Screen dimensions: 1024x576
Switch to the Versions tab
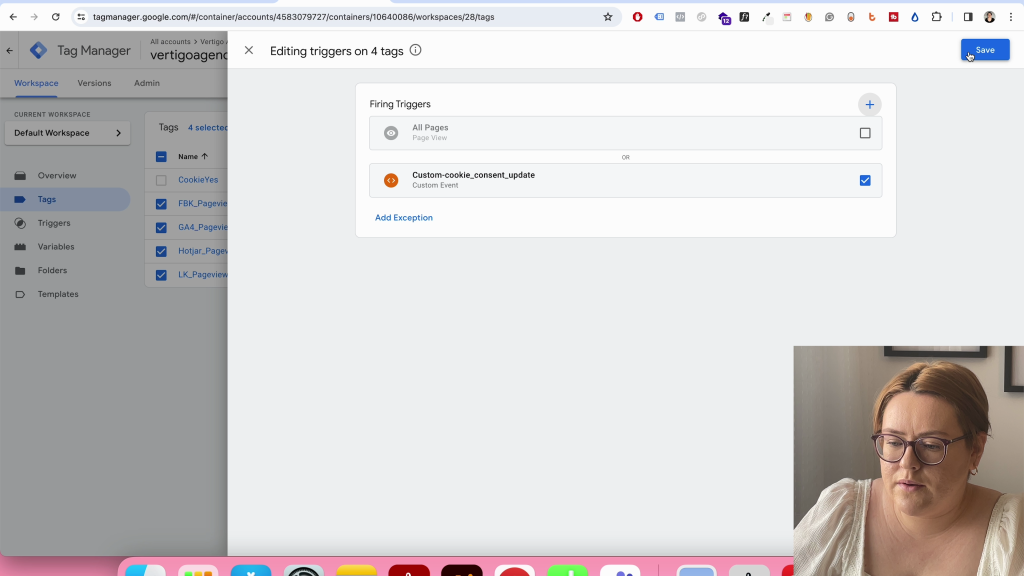94,83
